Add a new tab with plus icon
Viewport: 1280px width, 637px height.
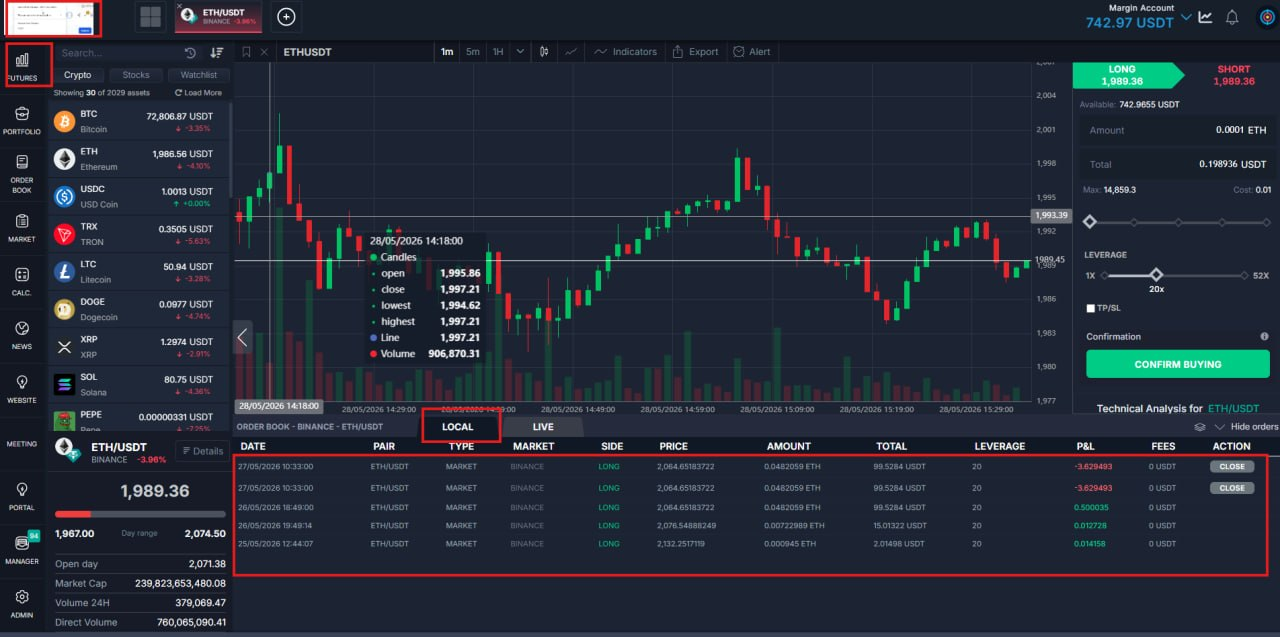286,16
